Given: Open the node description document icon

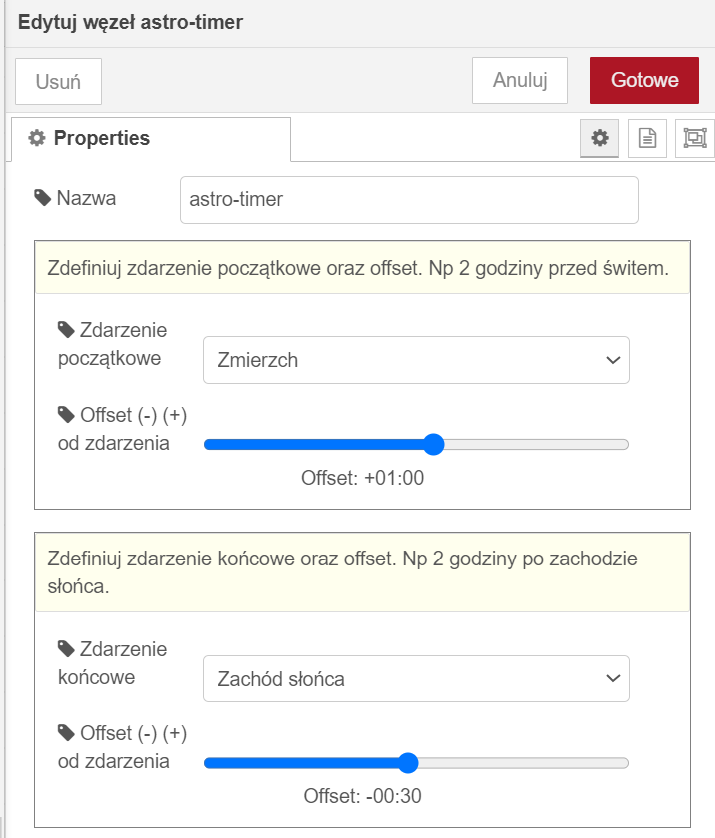Looking at the screenshot, I should pyautogui.click(x=647, y=138).
